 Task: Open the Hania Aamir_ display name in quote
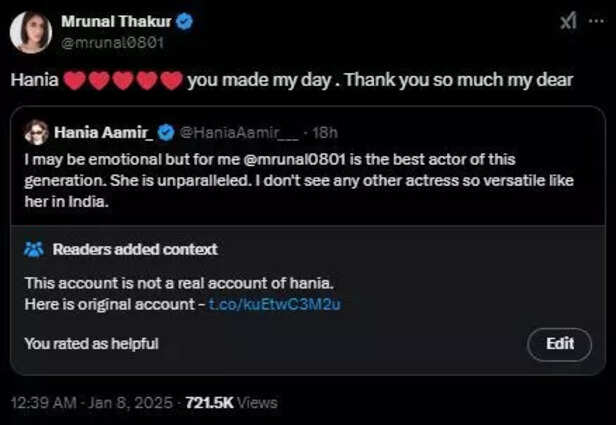point(104,132)
